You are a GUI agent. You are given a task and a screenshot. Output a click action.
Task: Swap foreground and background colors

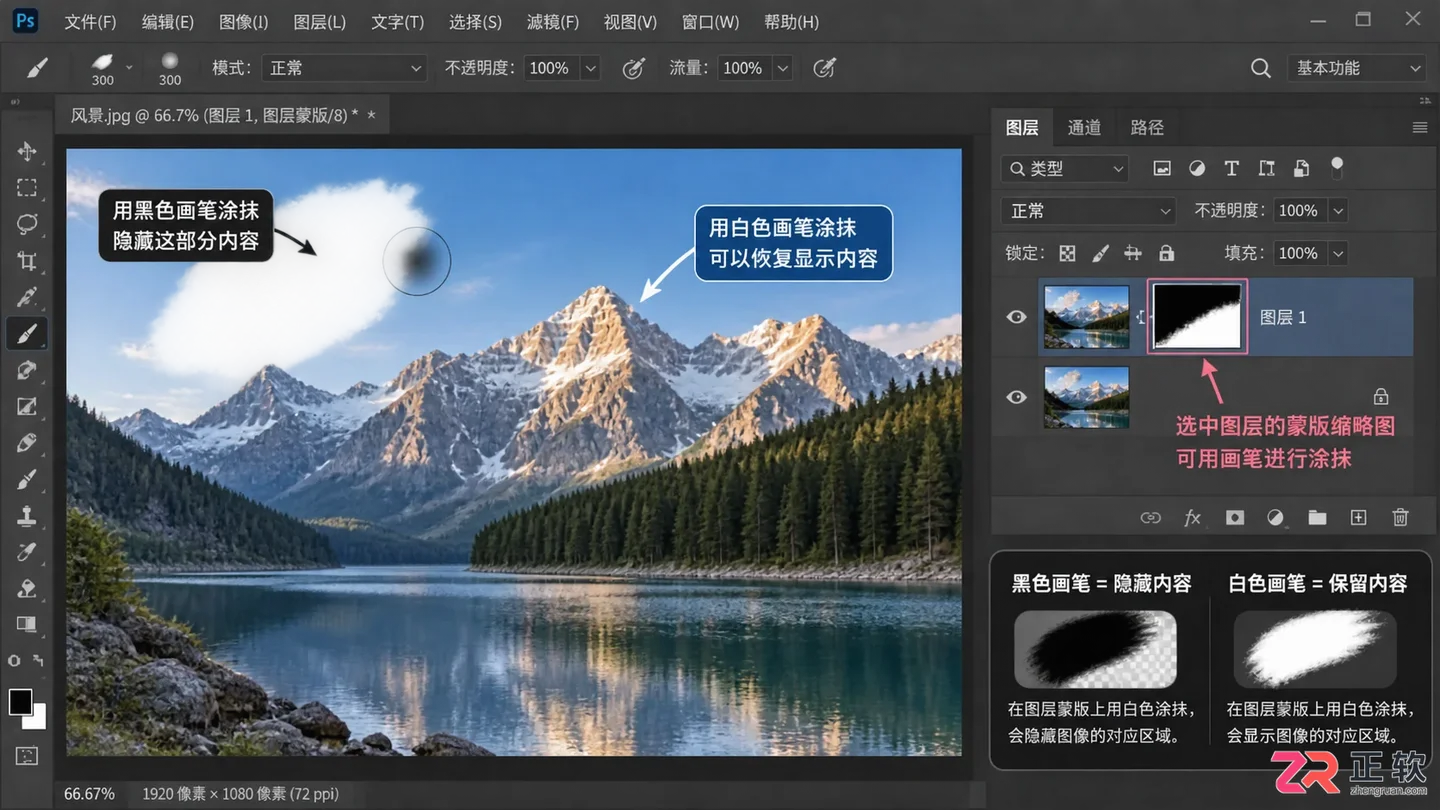click(38, 661)
